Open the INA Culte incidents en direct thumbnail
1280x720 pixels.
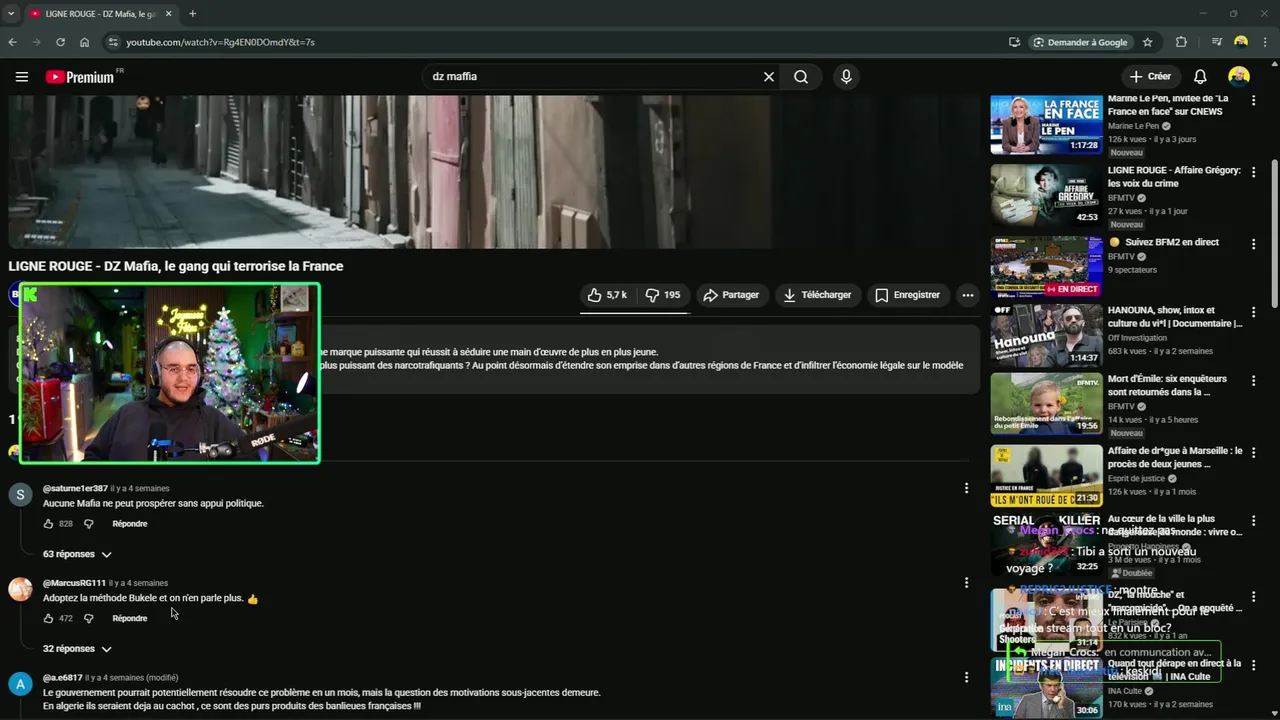(1046, 687)
